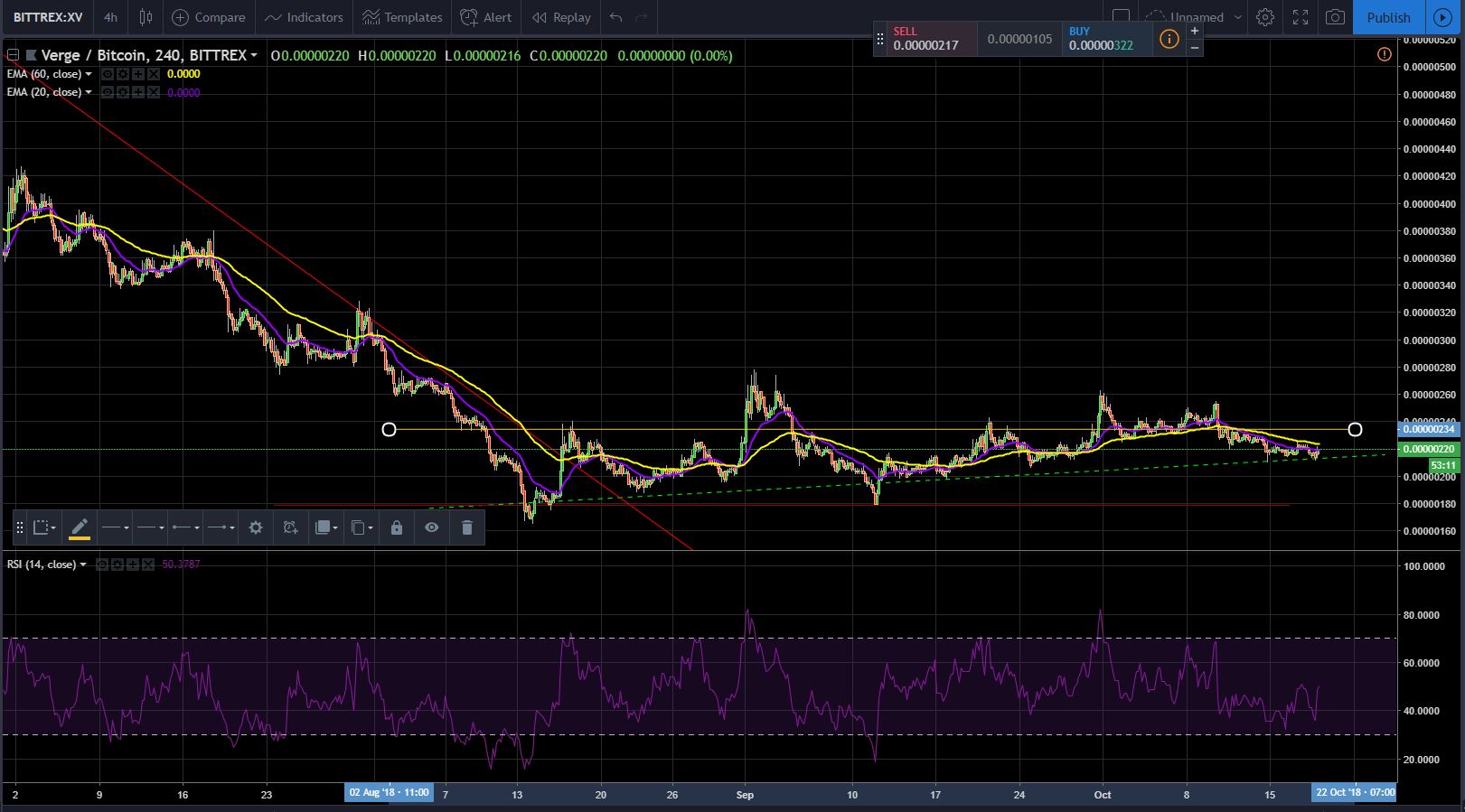Lock the selected drawing

(396, 527)
